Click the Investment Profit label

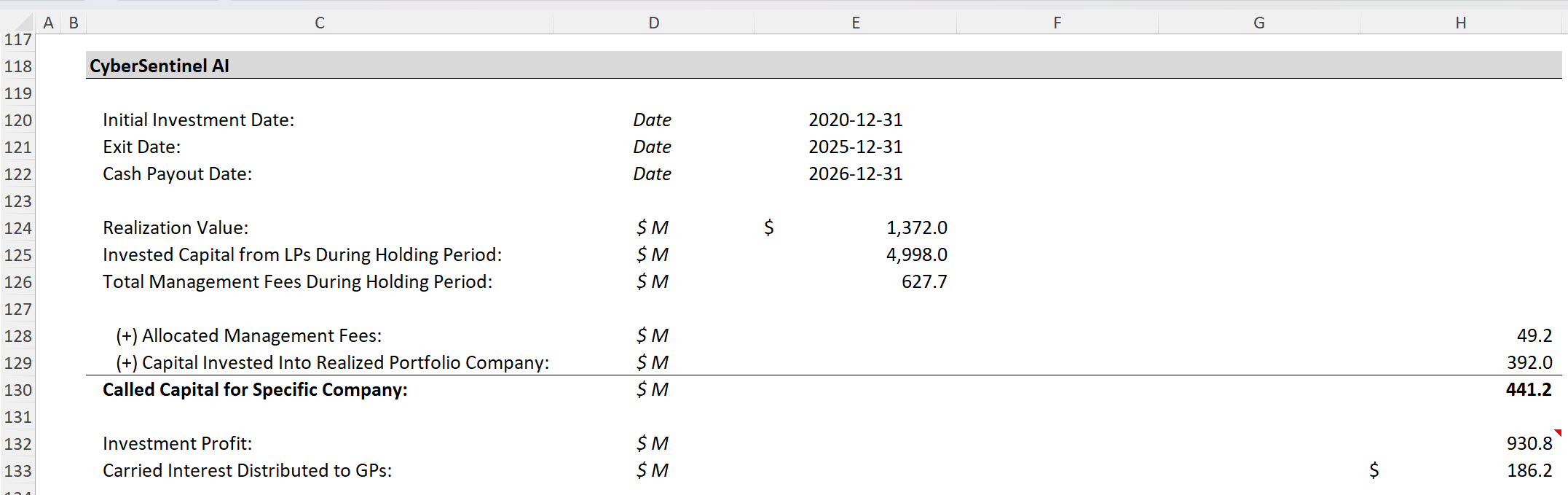point(178,443)
